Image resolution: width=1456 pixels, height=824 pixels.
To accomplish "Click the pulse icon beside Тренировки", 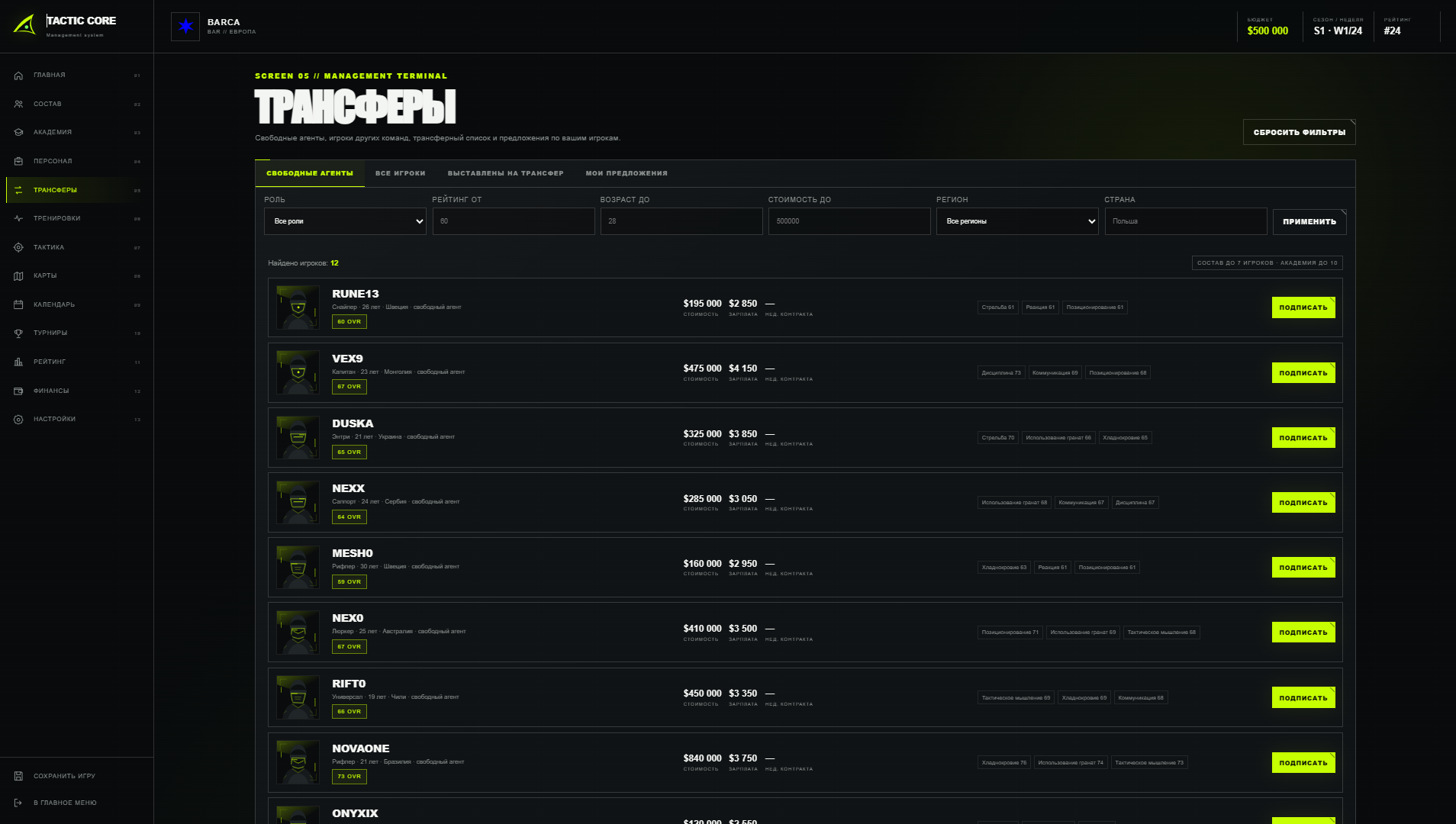I will click(x=18, y=219).
